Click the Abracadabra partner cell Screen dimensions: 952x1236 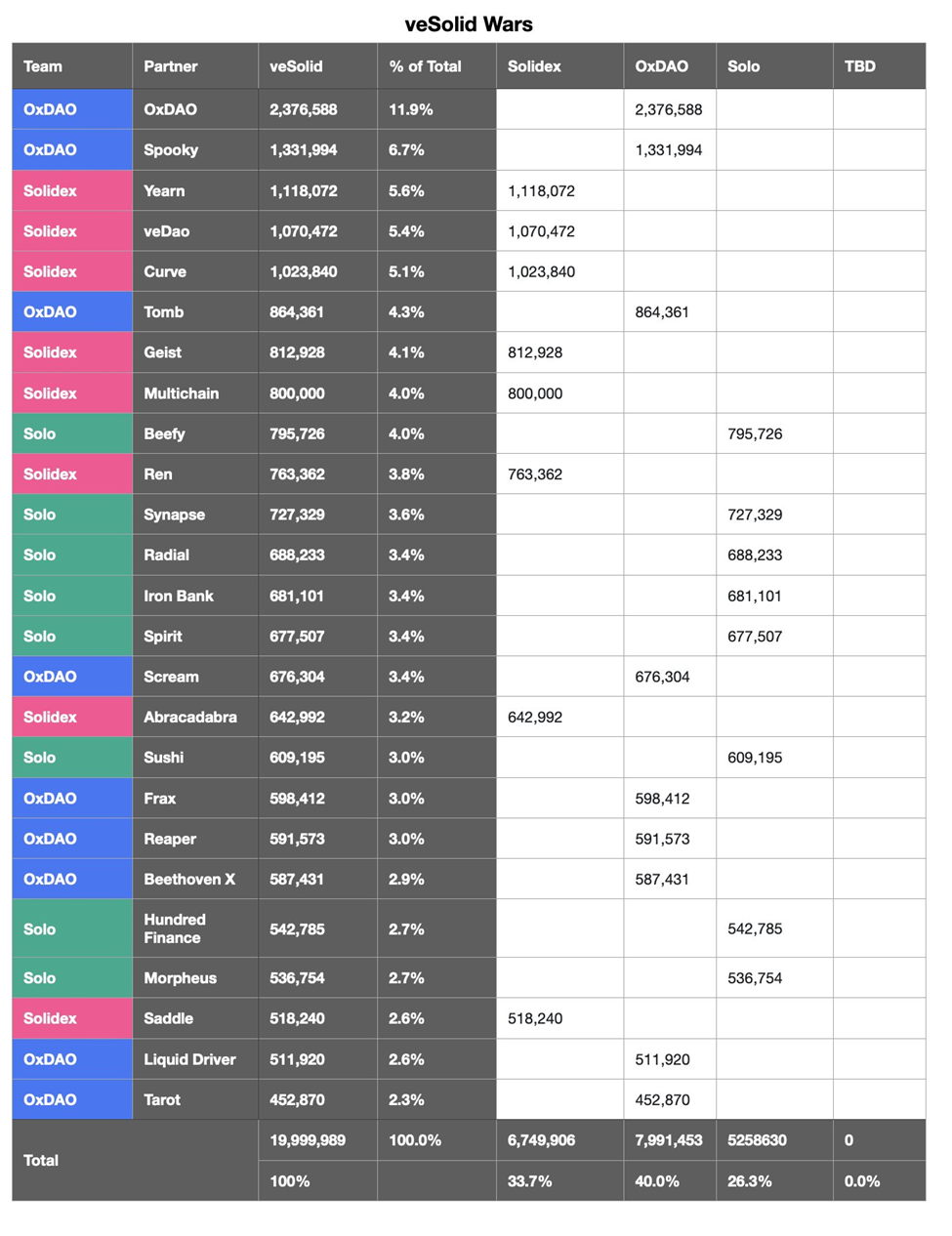(x=195, y=717)
